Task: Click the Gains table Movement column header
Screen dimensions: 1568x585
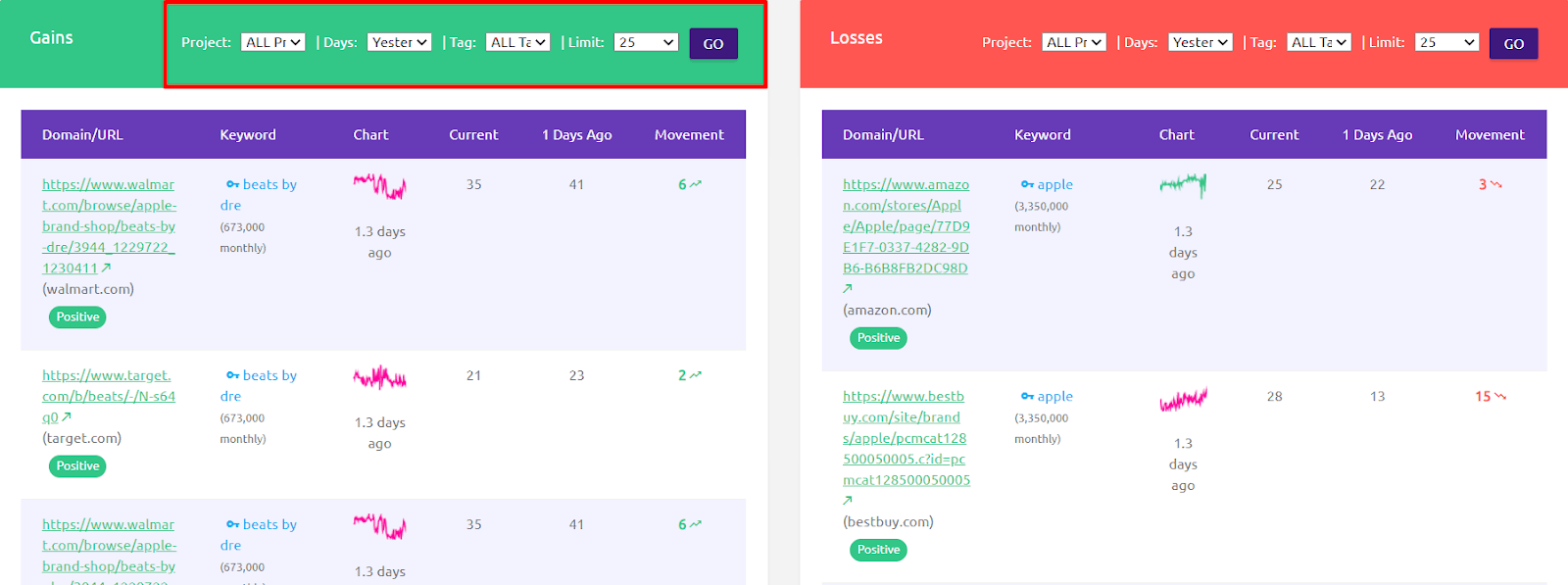Action: (689, 134)
